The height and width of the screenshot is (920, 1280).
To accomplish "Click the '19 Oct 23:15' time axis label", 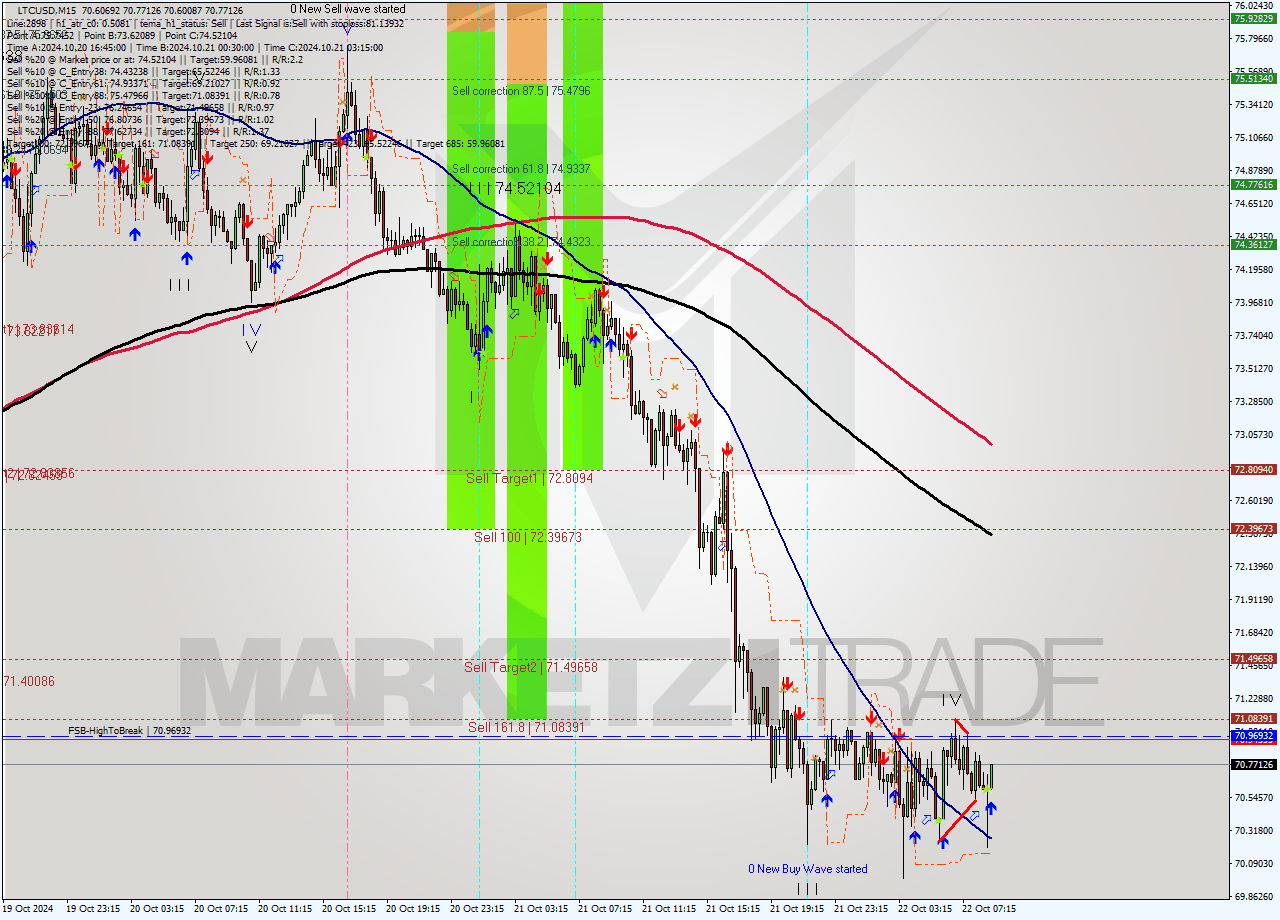I will (93, 909).
